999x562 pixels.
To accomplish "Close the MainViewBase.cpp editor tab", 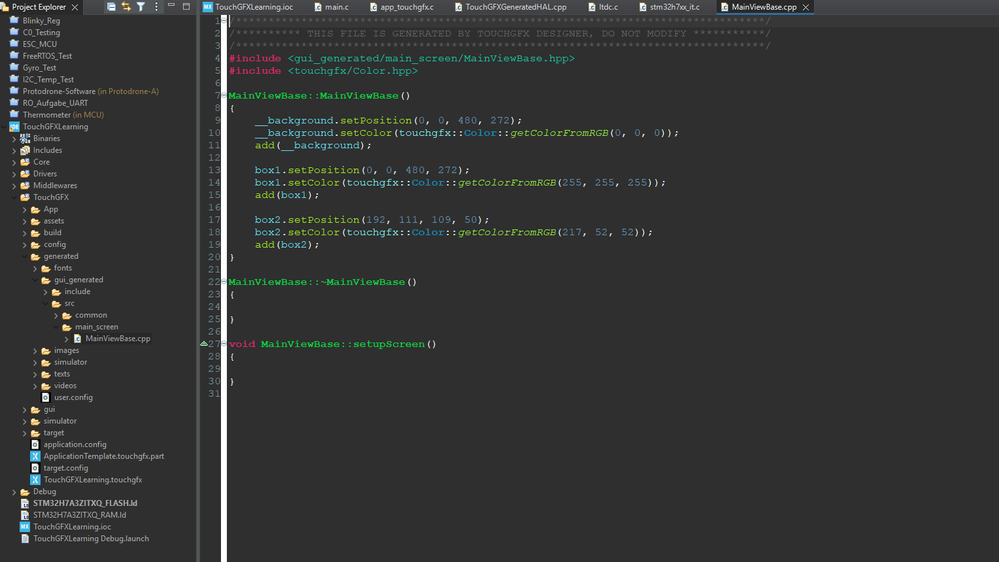I will pyautogui.click(x=806, y=7).
